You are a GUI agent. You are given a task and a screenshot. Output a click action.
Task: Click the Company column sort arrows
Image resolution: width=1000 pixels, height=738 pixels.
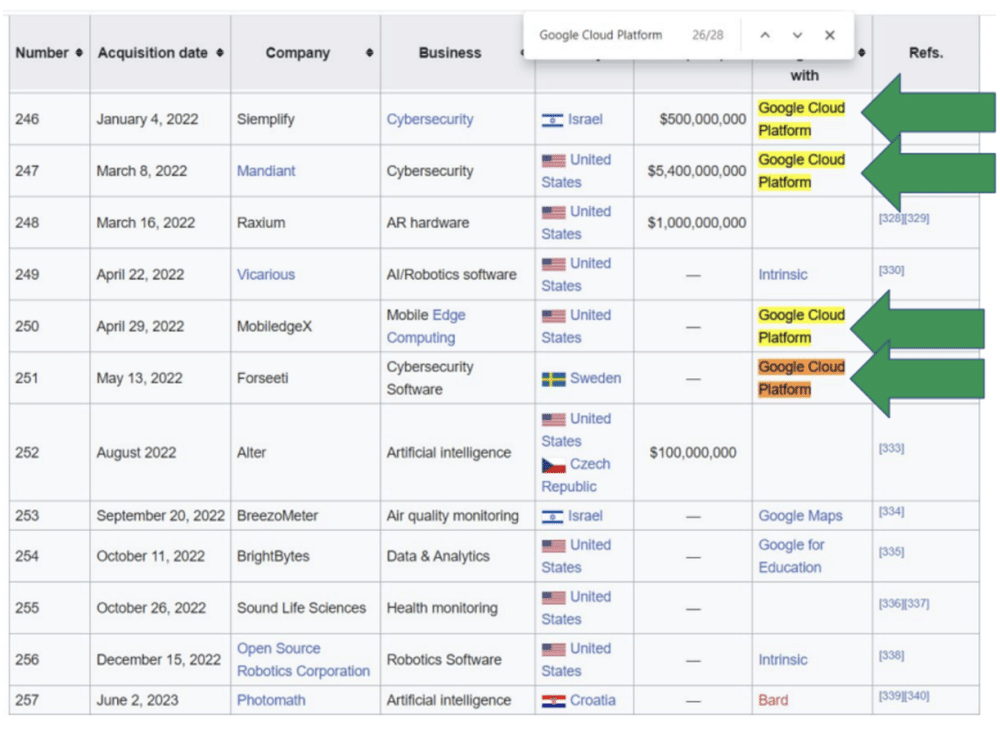370,53
